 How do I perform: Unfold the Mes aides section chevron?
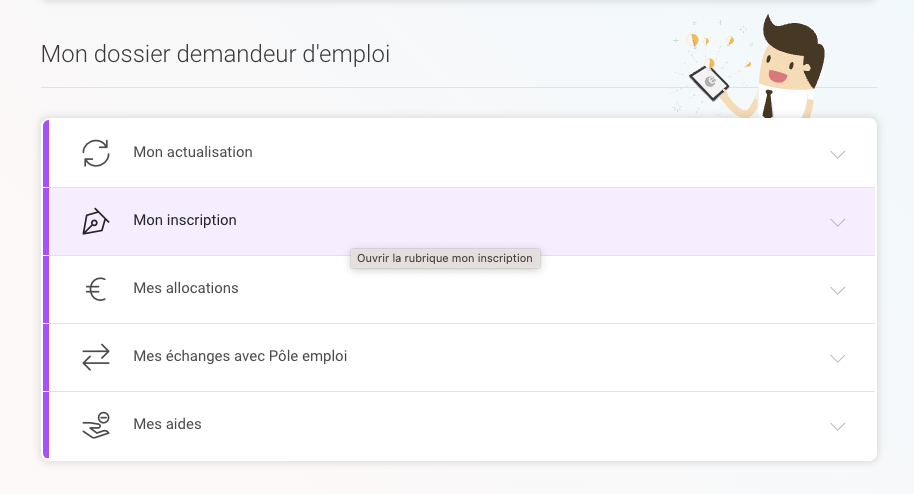tap(838, 426)
